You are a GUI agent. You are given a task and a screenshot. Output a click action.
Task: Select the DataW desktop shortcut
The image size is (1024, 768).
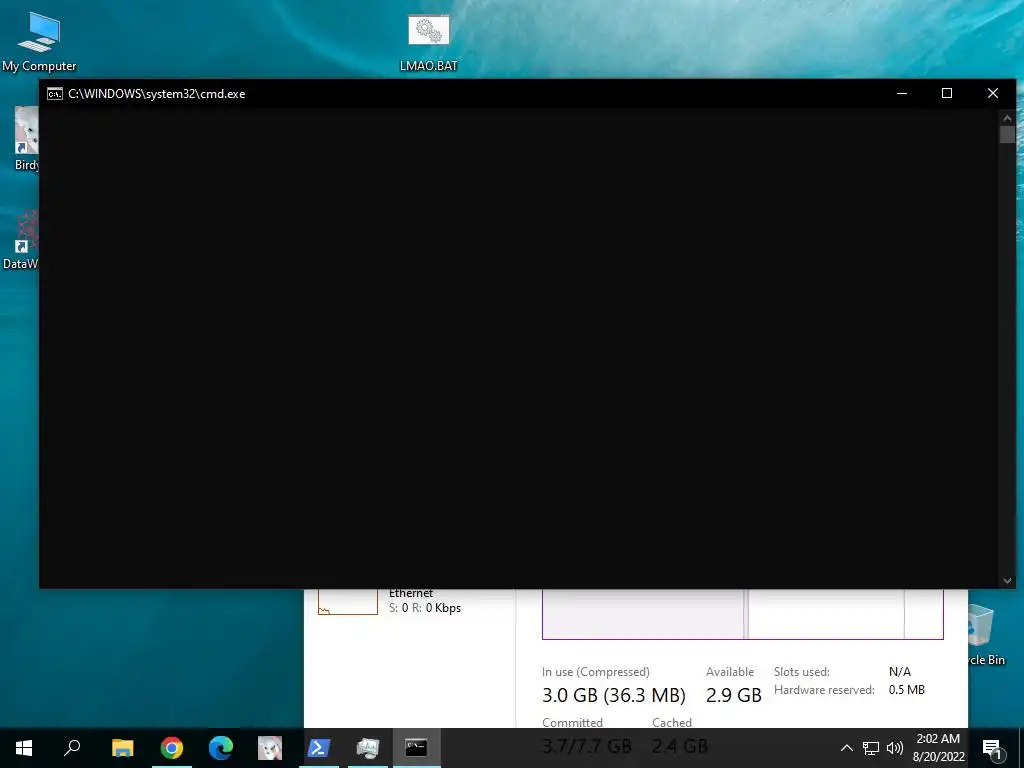(x=21, y=239)
